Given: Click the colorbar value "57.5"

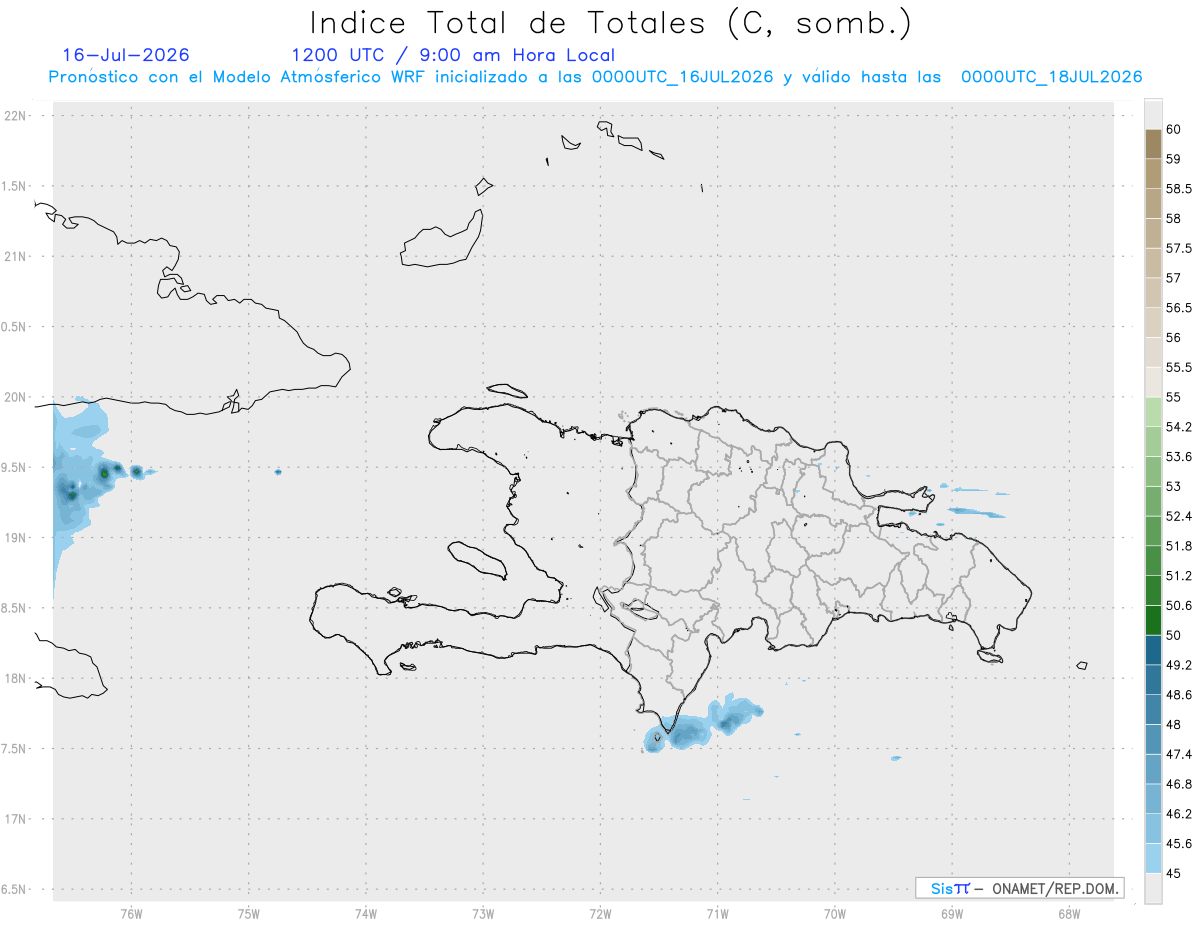Looking at the screenshot, I should click(x=1179, y=248).
